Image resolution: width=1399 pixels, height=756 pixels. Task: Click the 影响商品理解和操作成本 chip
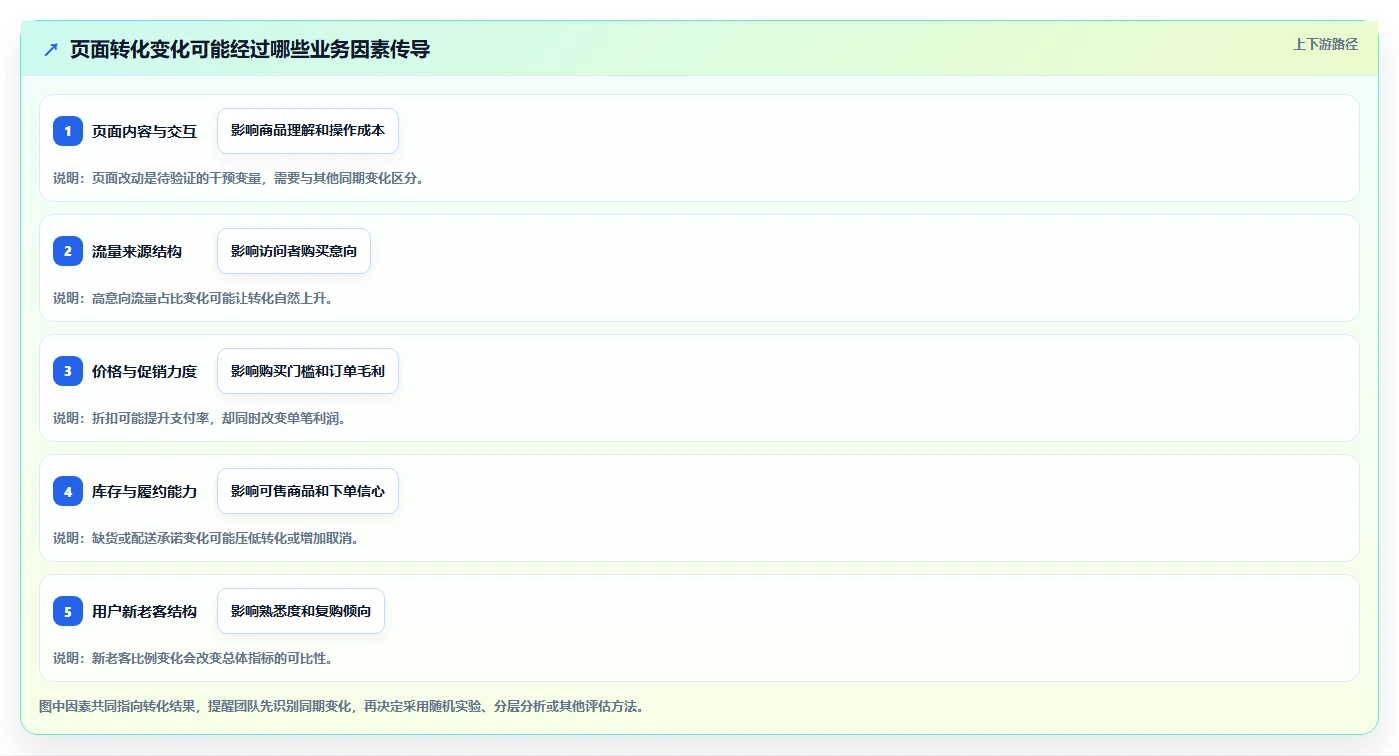click(x=308, y=131)
